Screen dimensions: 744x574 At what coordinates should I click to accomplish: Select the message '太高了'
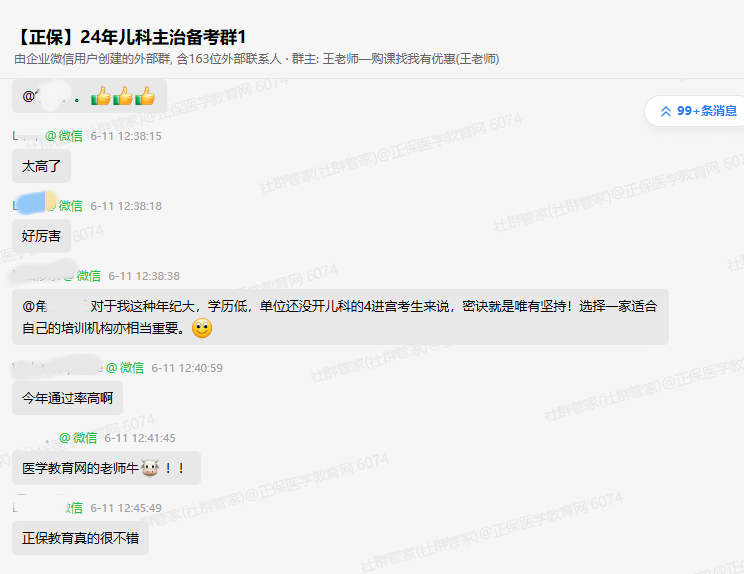click(41, 166)
